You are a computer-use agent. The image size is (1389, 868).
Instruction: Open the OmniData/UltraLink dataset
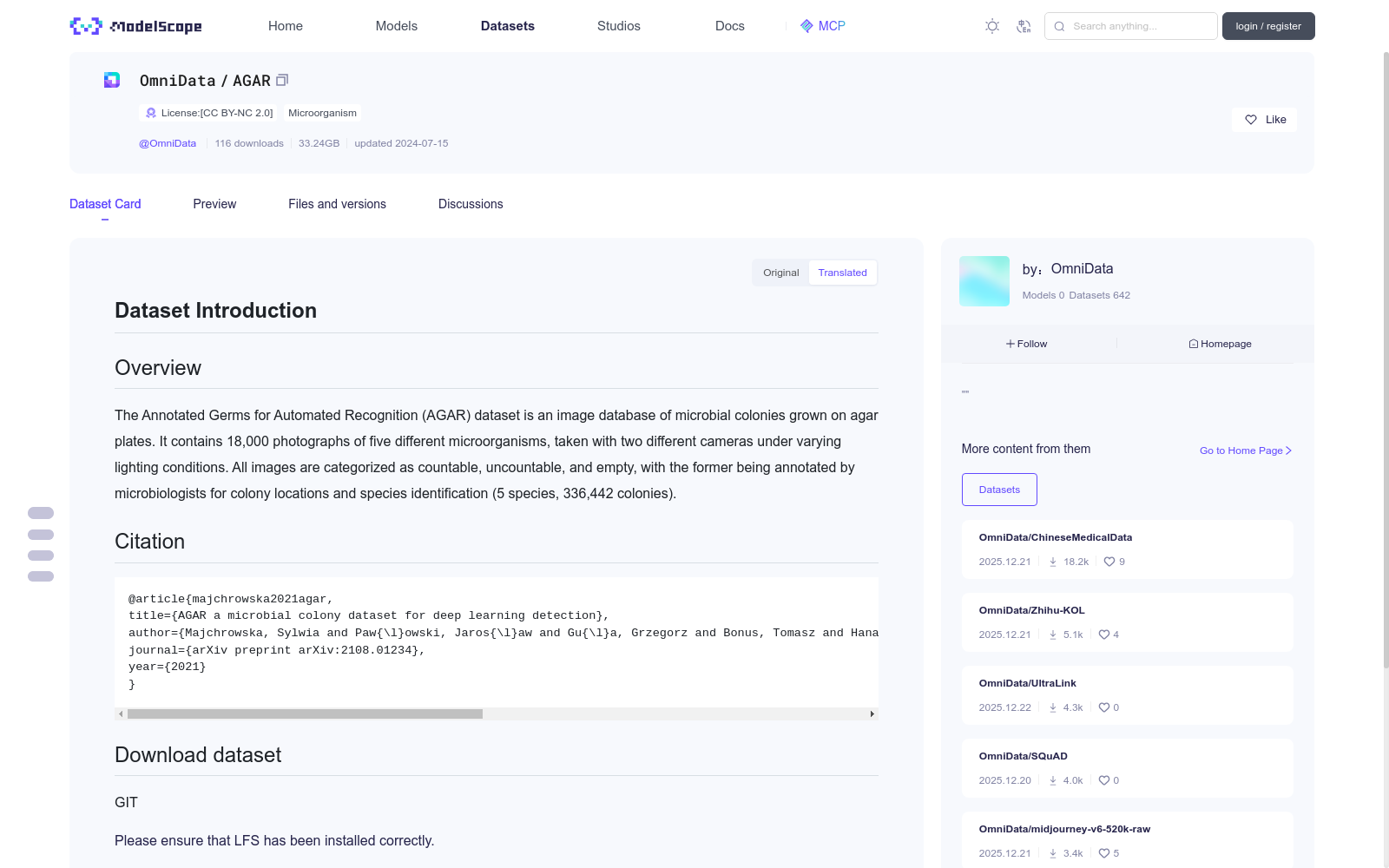pos(1028,683)
